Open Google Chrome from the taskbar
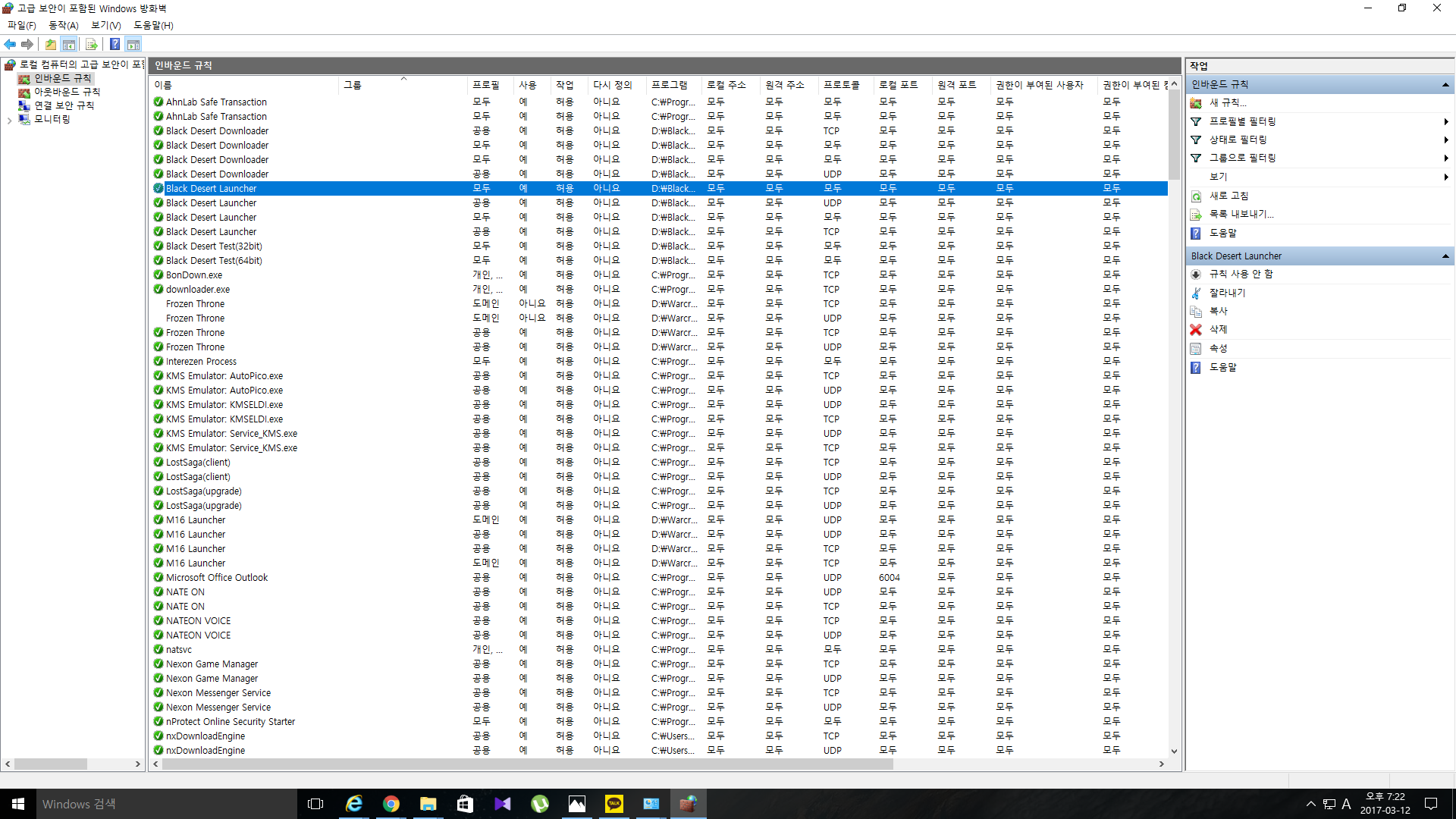 click(391, 804)
